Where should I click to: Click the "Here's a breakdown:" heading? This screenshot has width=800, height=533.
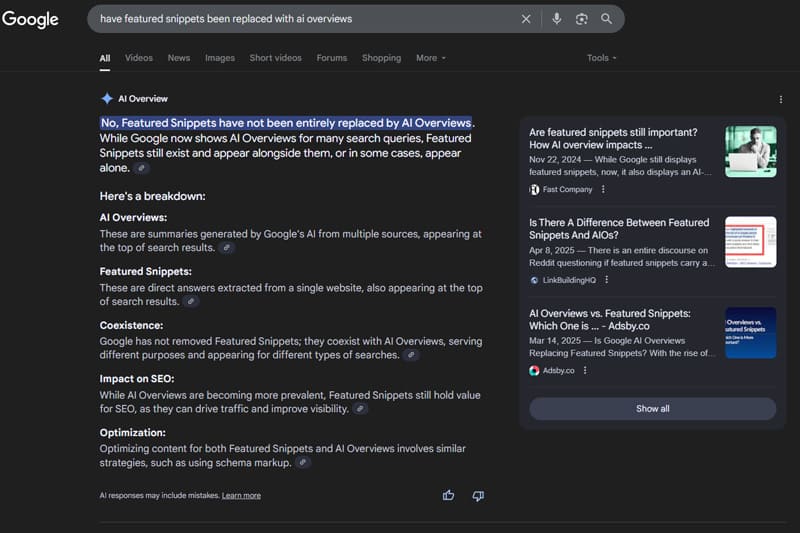point(153,196)
